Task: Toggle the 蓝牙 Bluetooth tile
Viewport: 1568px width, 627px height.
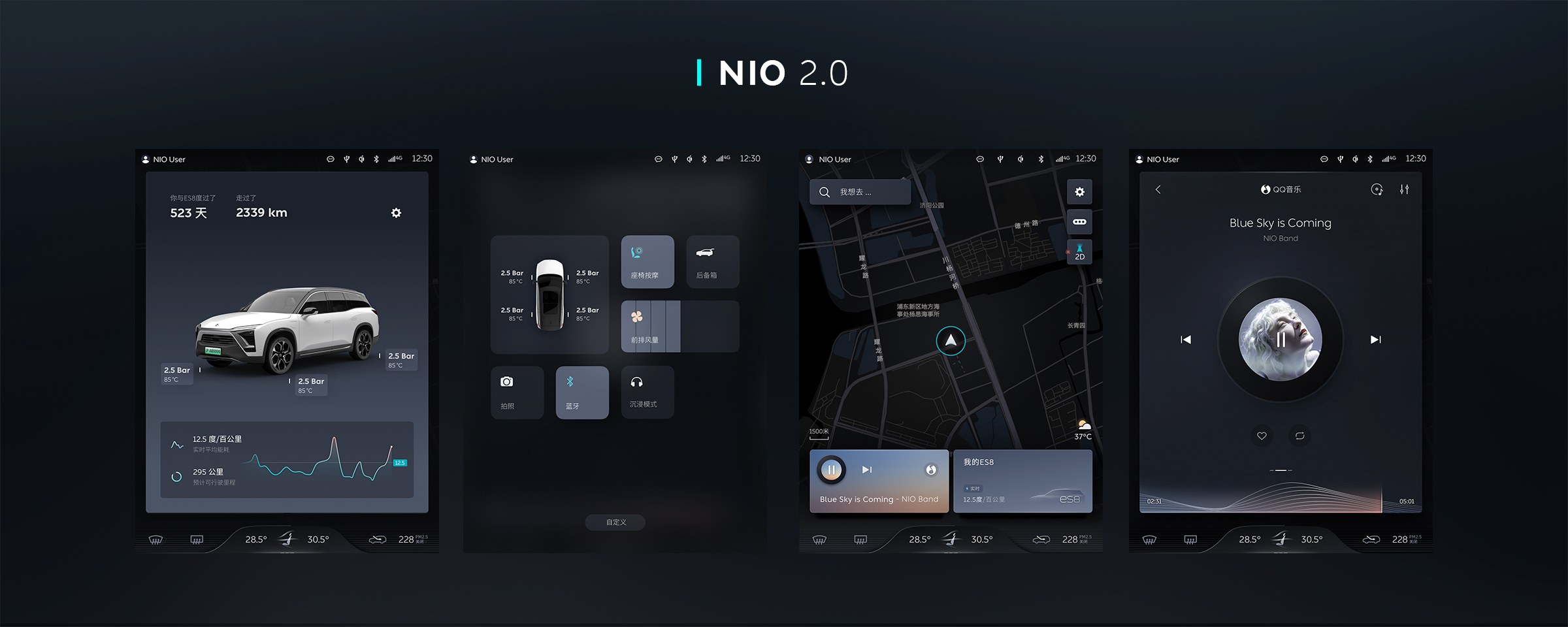Action: point(582,393)
